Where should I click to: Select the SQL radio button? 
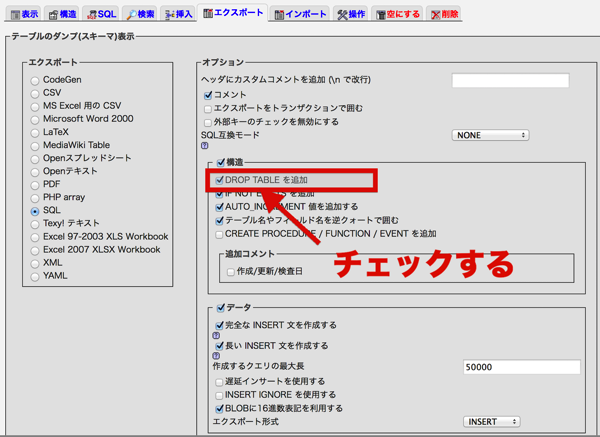click(35, 211)
